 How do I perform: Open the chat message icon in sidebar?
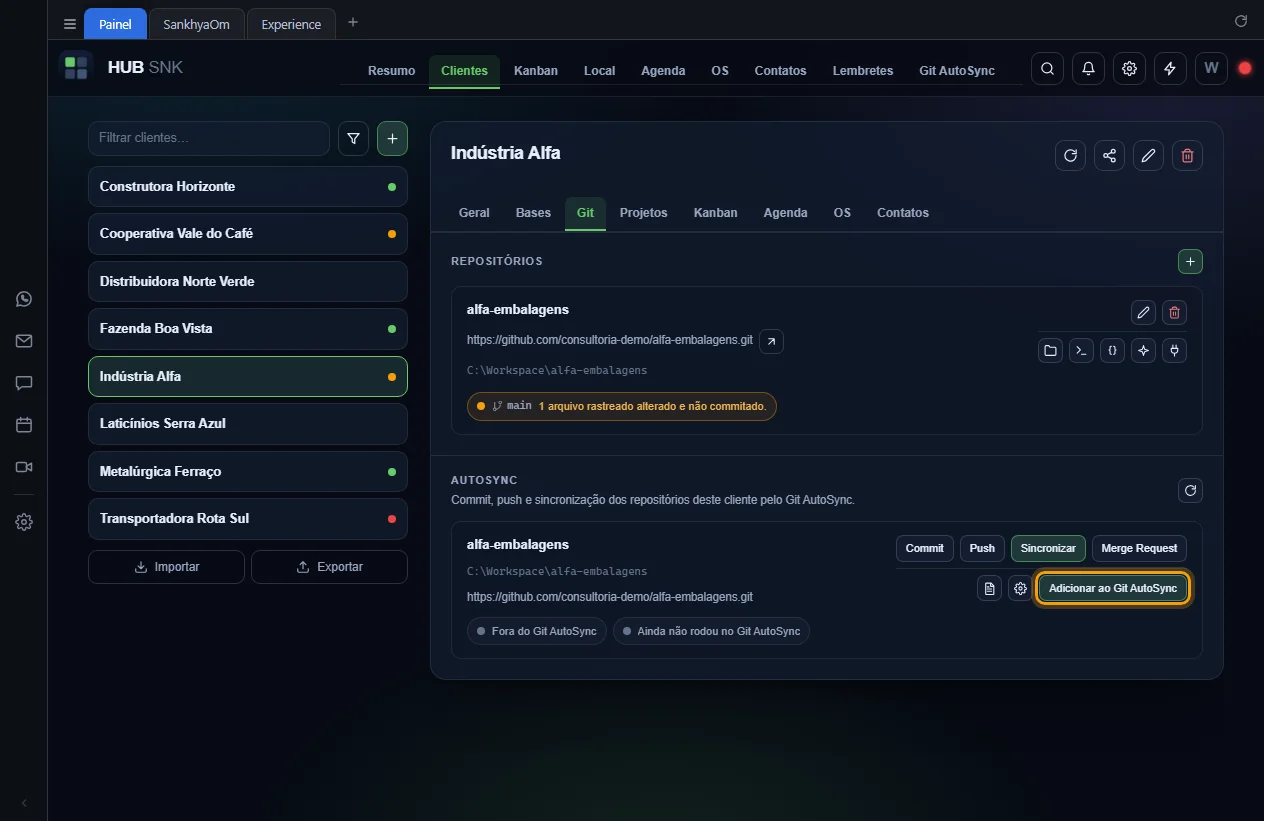pos(24,383)
